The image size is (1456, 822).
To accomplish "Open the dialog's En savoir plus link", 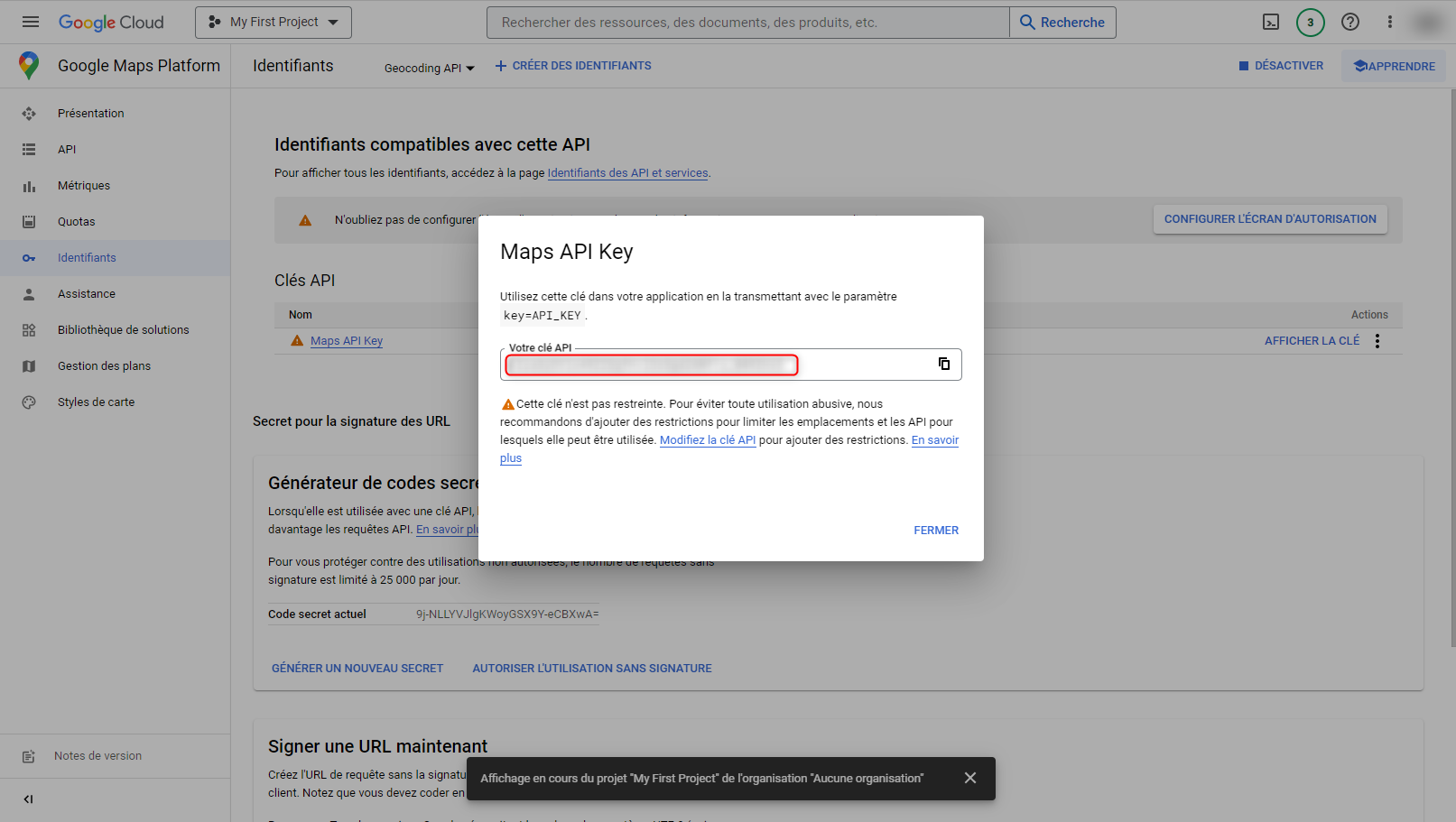I will click(935, 440).
